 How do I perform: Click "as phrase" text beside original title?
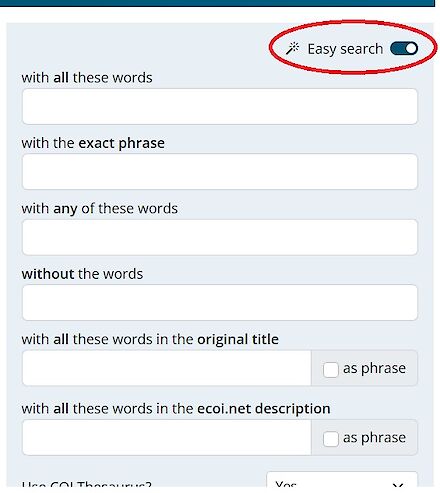[374, 369]
